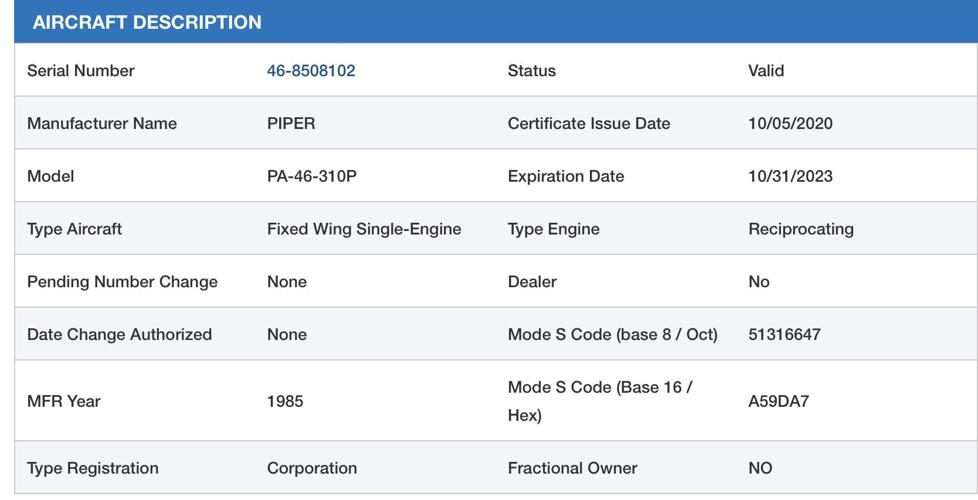Viewport: 978px width, 500px height.
Task: Click the Serial Number label
Action: [x=81, y=71]
